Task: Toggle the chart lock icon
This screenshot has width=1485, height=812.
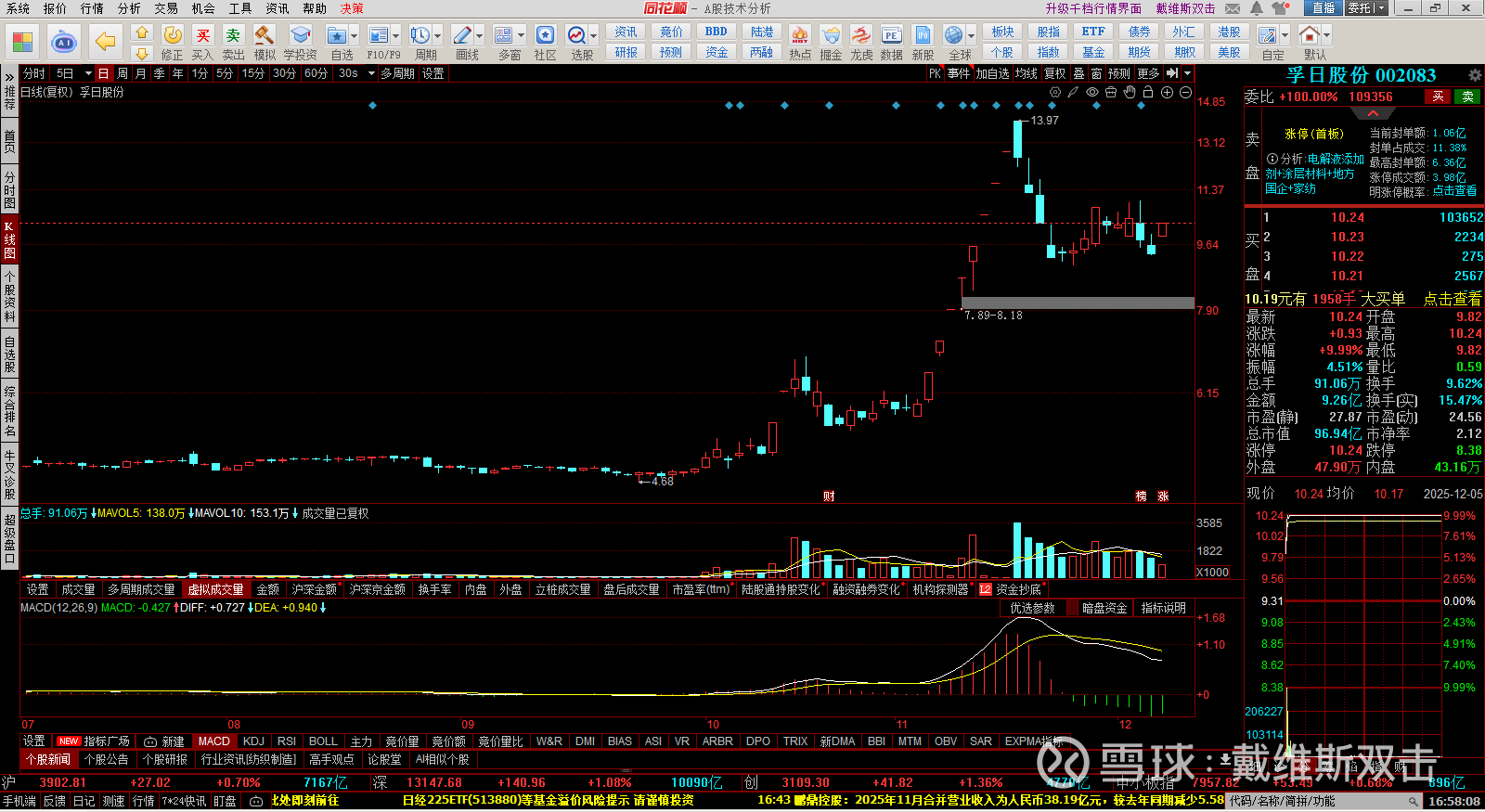Action: 1148,92
